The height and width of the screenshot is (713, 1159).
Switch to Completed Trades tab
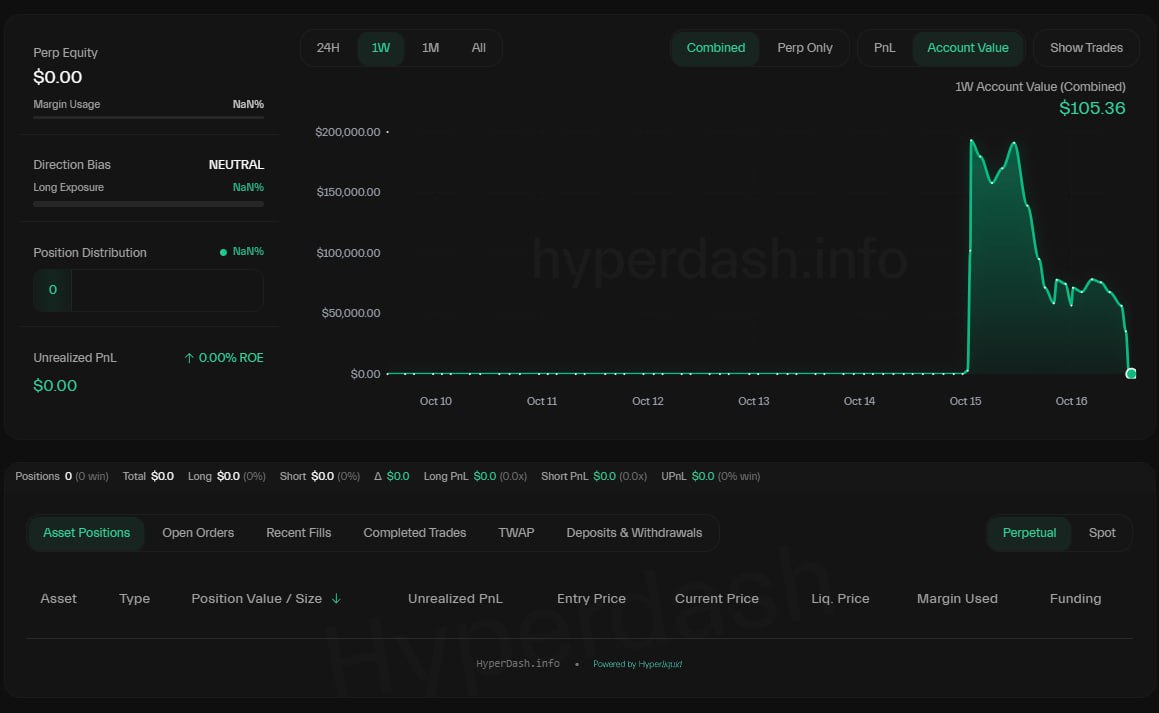(414, 533)
